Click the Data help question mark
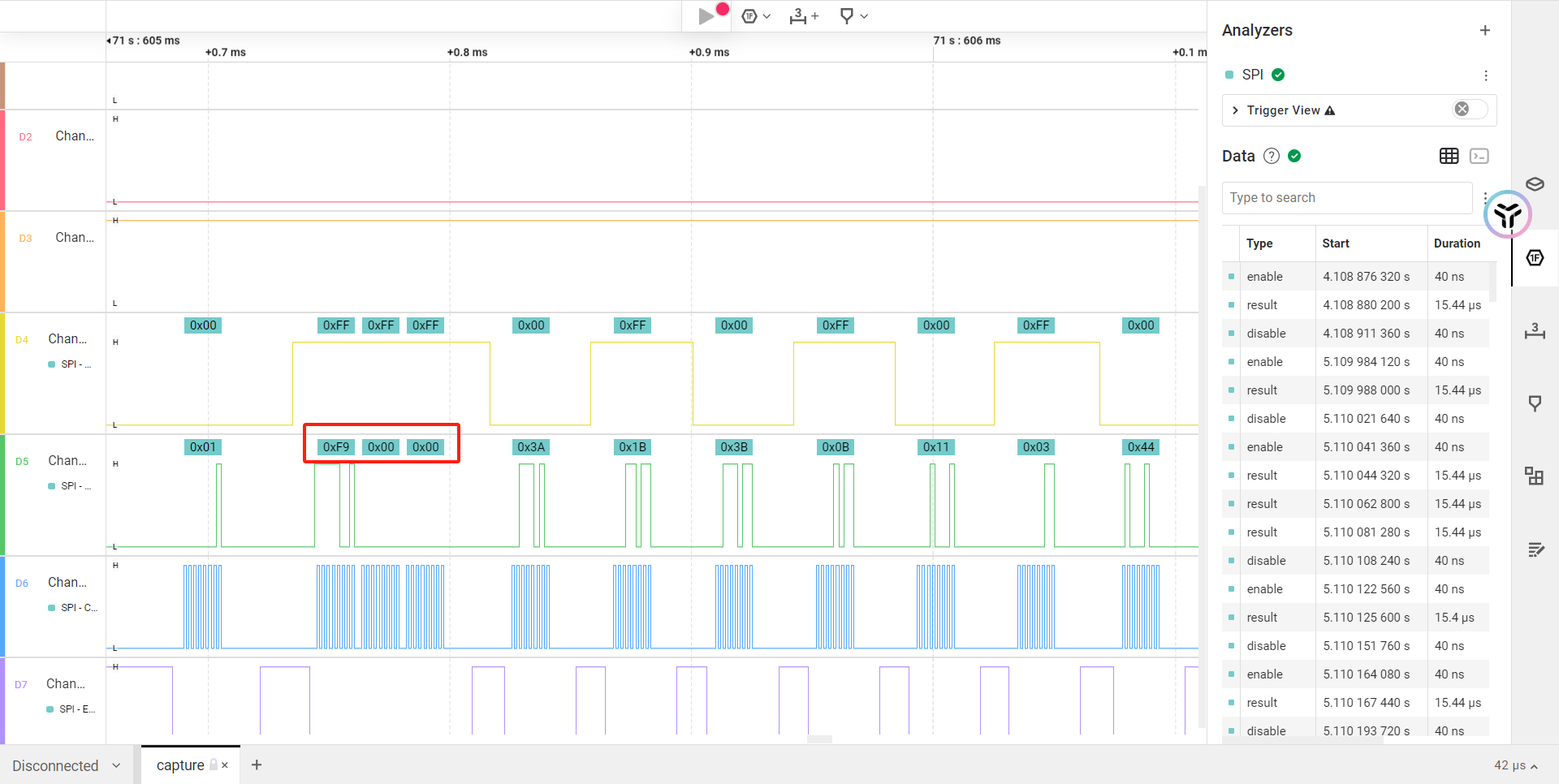1559x784 pixels. tap(1272, 156)
